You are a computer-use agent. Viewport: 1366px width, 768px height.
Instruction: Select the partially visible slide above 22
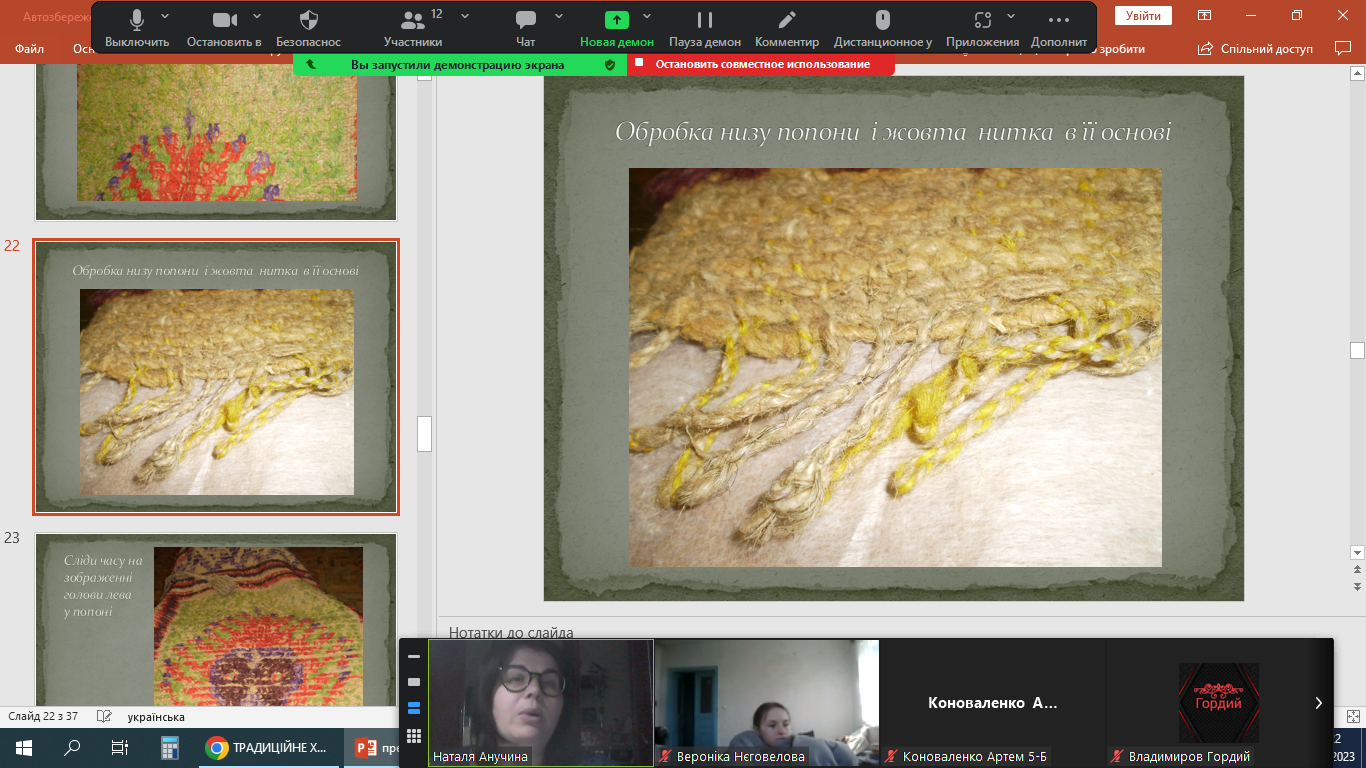(x=216, y=142)
